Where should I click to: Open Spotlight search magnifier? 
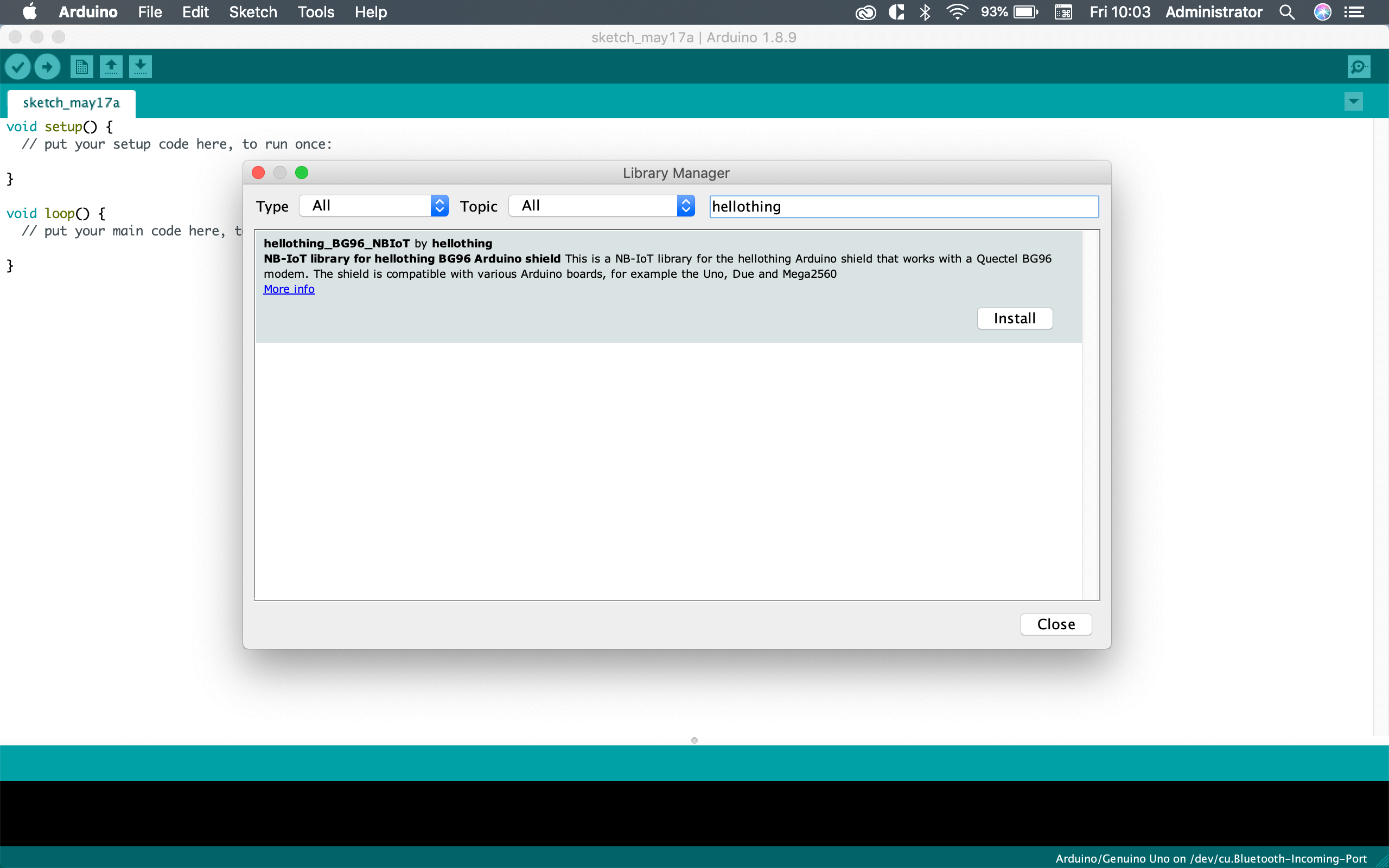click(1287, 12)
